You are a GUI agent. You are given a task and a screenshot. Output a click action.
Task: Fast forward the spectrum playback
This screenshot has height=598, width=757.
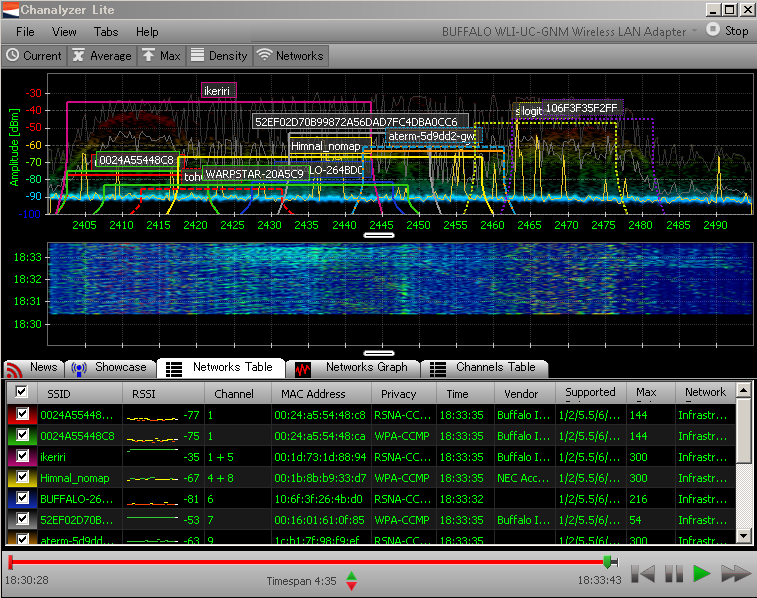point(735,574)
